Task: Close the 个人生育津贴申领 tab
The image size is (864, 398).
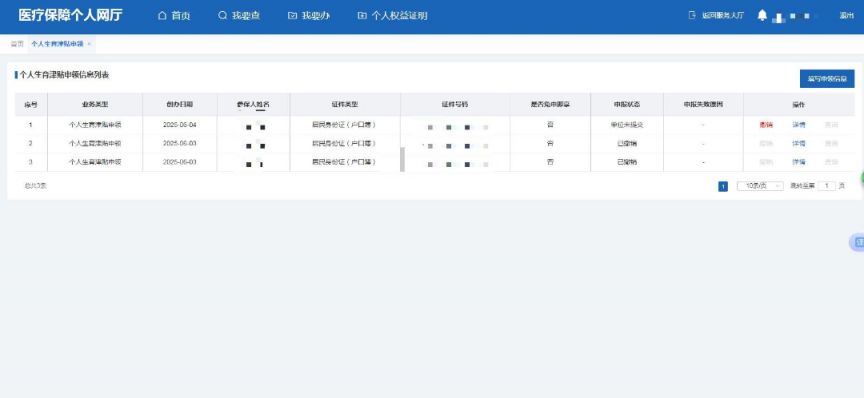Action: [89, 44]
